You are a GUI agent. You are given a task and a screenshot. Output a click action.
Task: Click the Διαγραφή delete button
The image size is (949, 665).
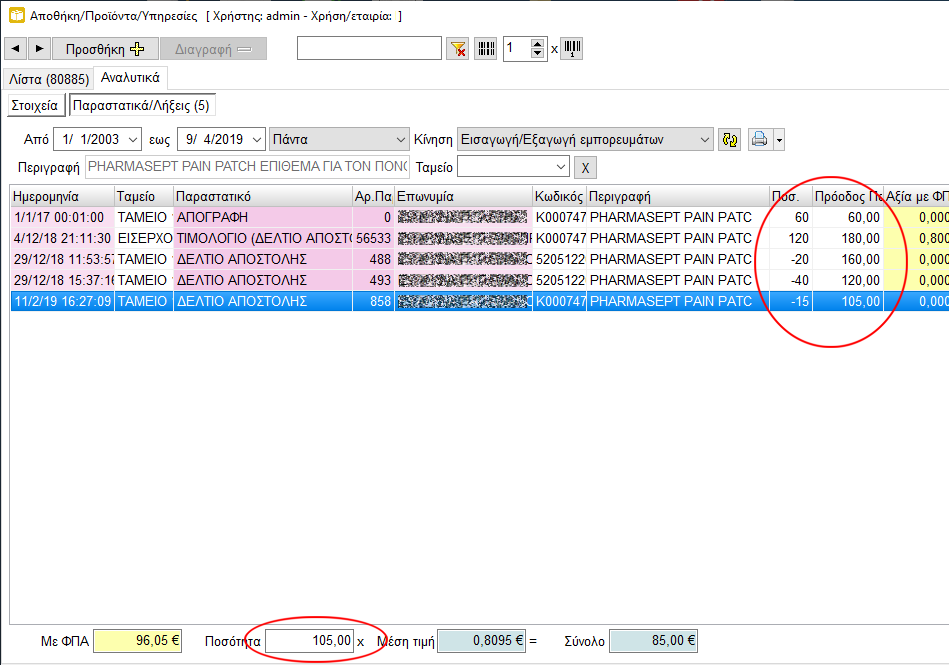point(213,48)
